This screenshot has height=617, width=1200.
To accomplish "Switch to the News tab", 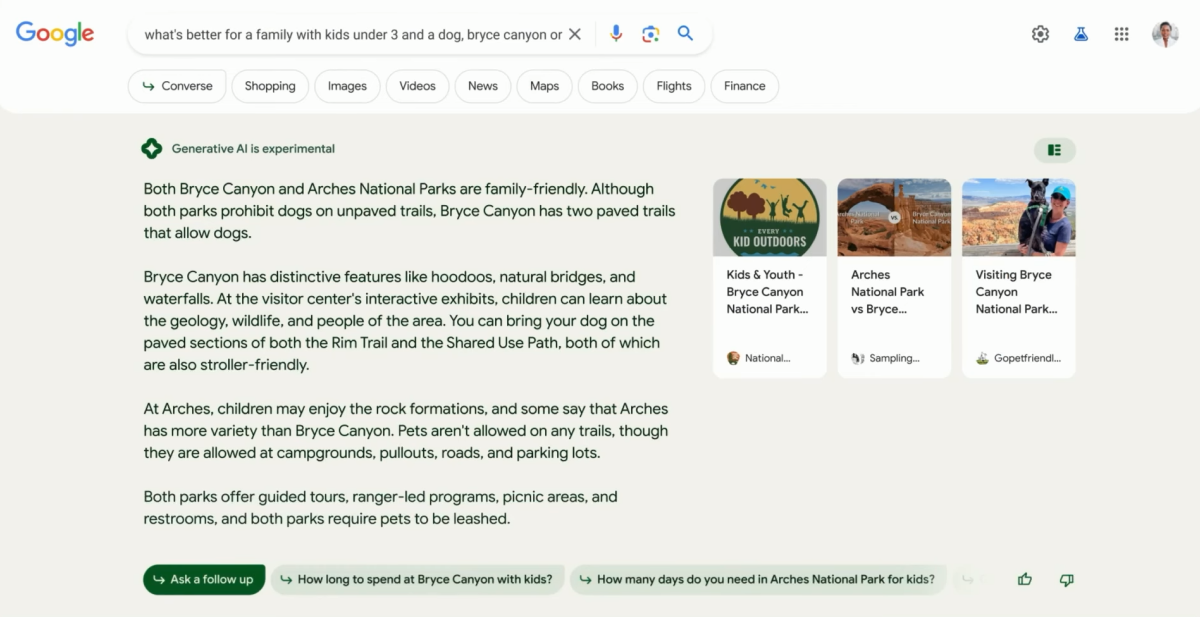I will (483, 86).
